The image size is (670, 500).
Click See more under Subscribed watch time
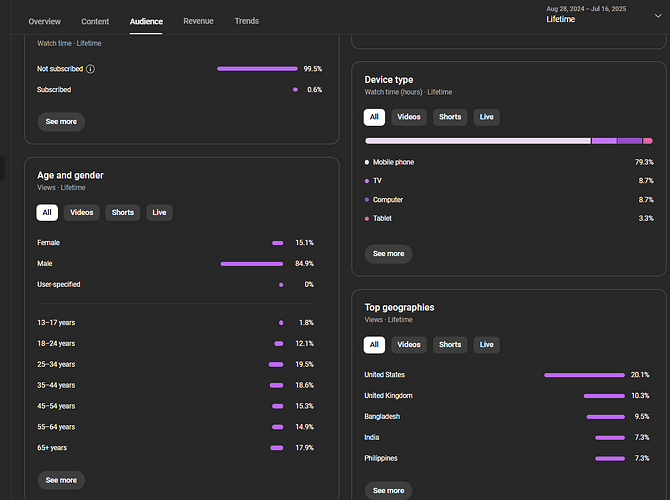pyautogui.click(x=61, y=122)
